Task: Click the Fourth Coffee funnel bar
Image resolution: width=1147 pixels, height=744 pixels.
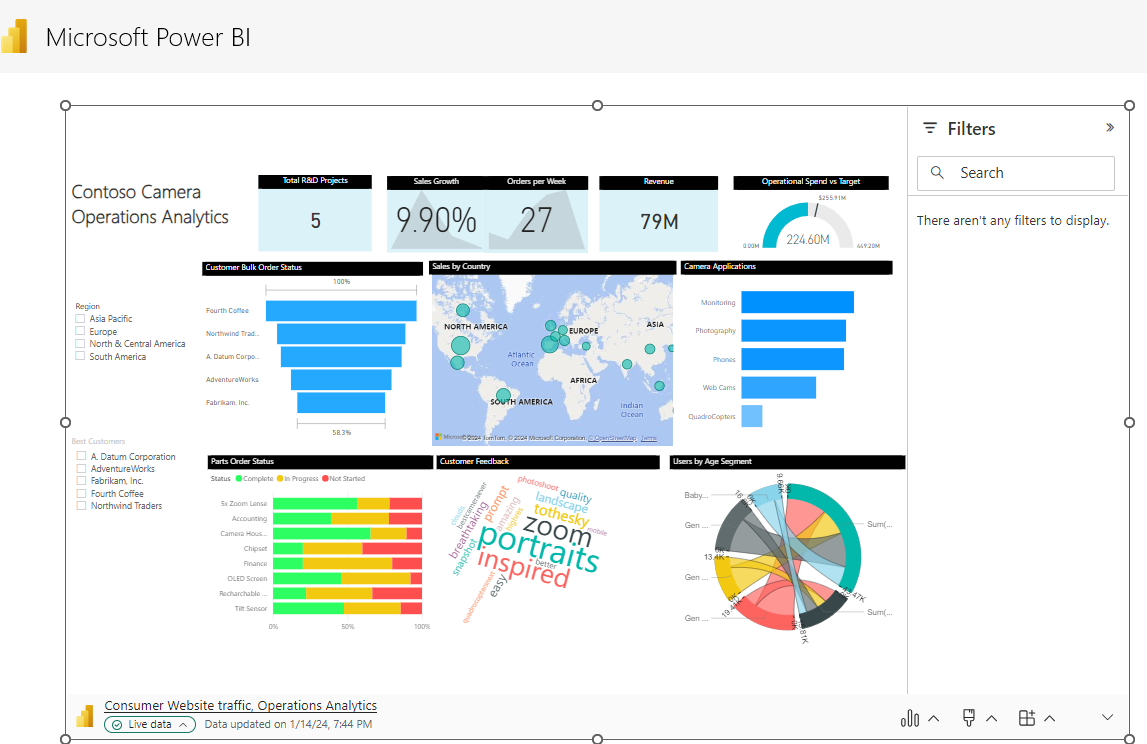Action: [x=341, y=310]
